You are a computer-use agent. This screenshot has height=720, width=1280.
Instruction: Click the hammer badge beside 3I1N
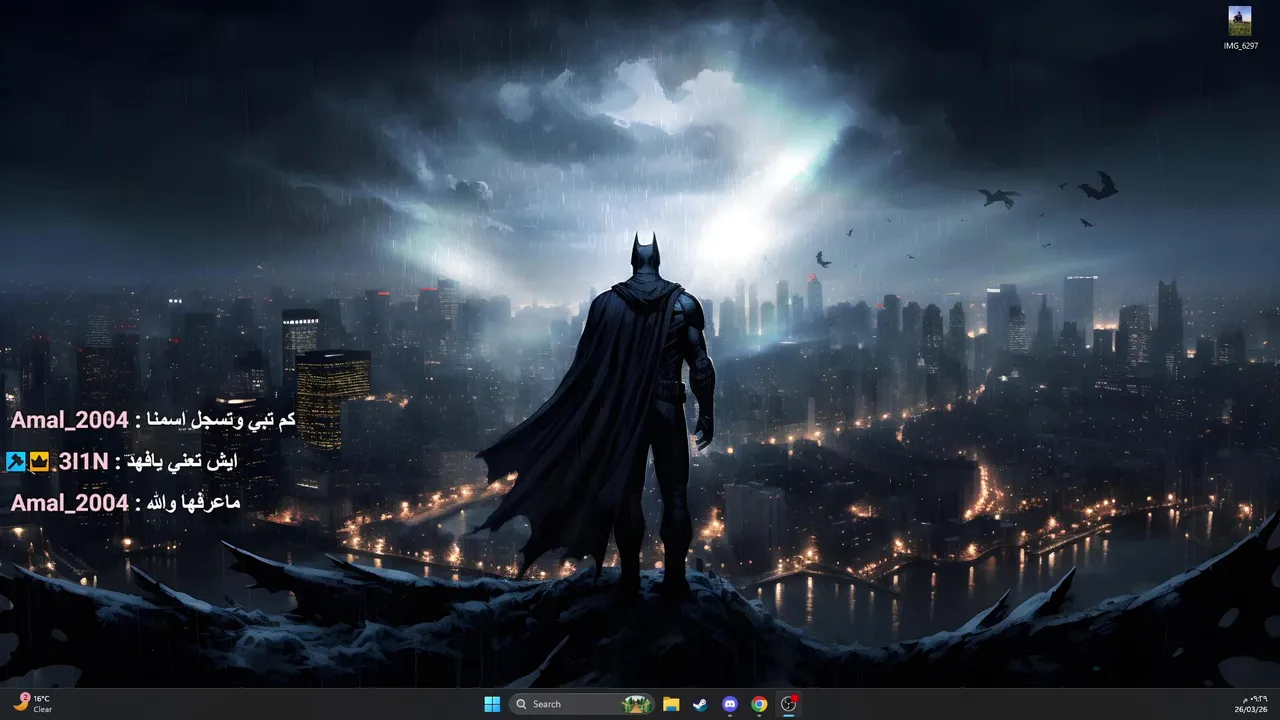[15, 462]
